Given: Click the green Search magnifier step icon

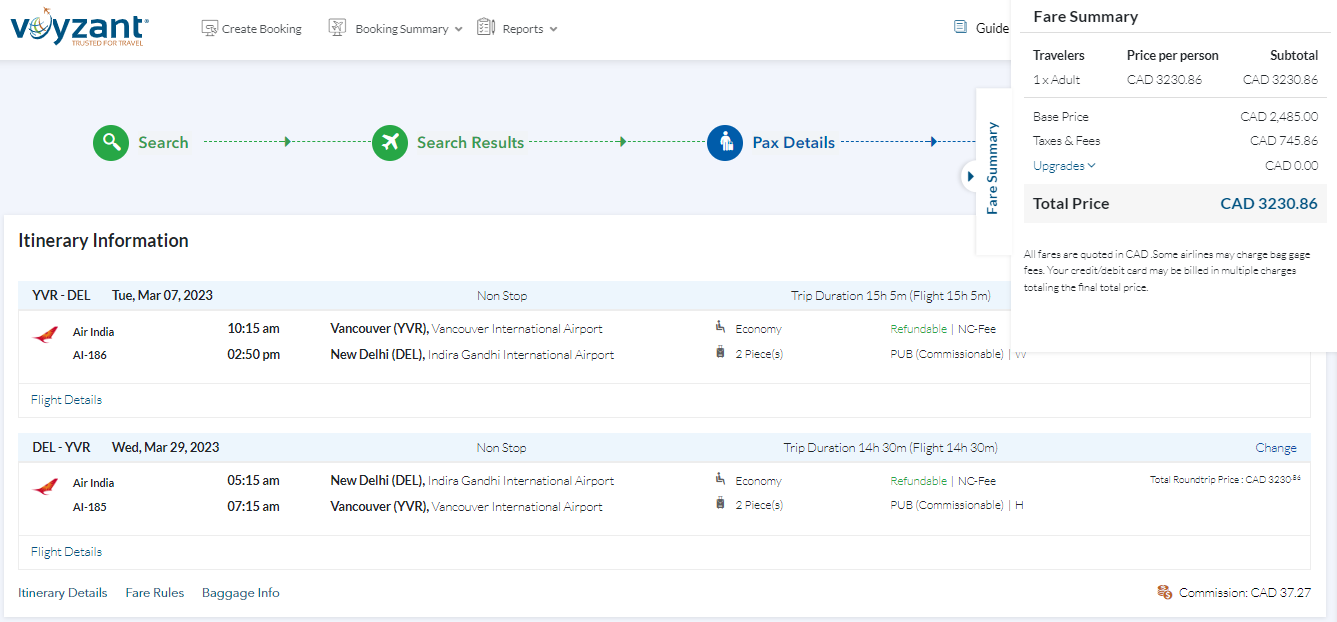Looking at the screenshot, I should pyautogui.click(x=111, y=143).
